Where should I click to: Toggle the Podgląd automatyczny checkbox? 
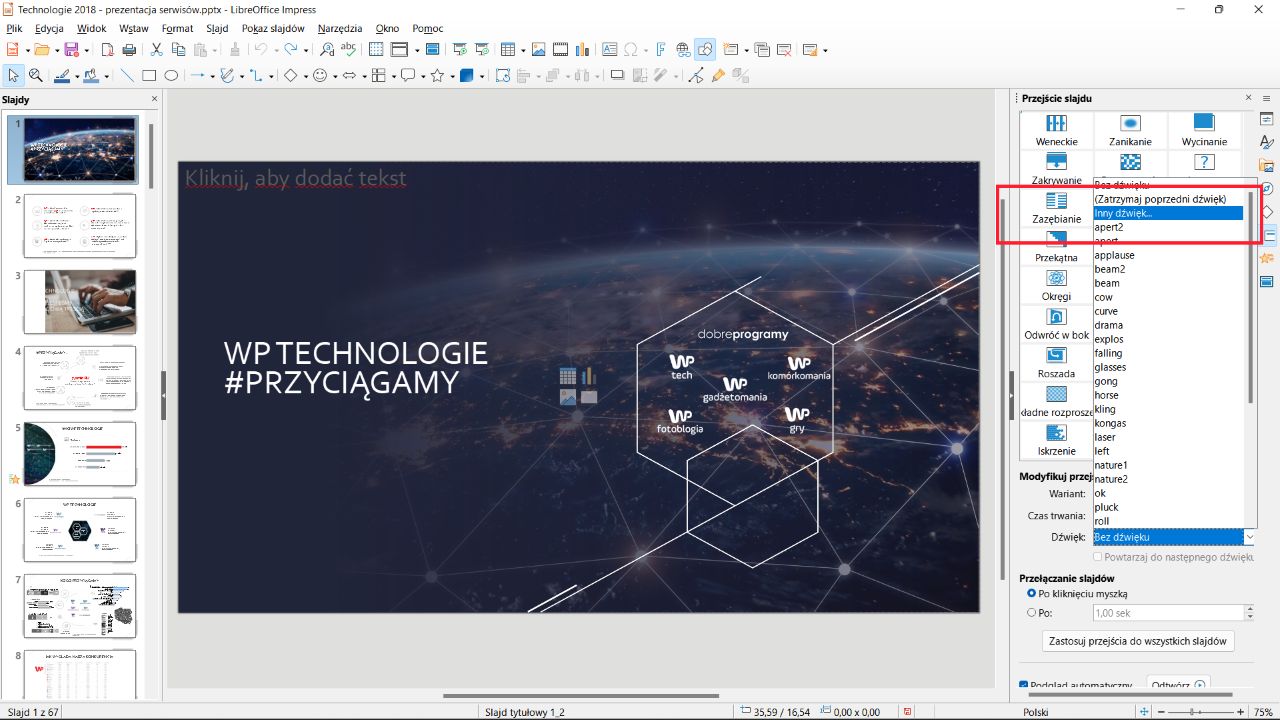(1023, 684)
